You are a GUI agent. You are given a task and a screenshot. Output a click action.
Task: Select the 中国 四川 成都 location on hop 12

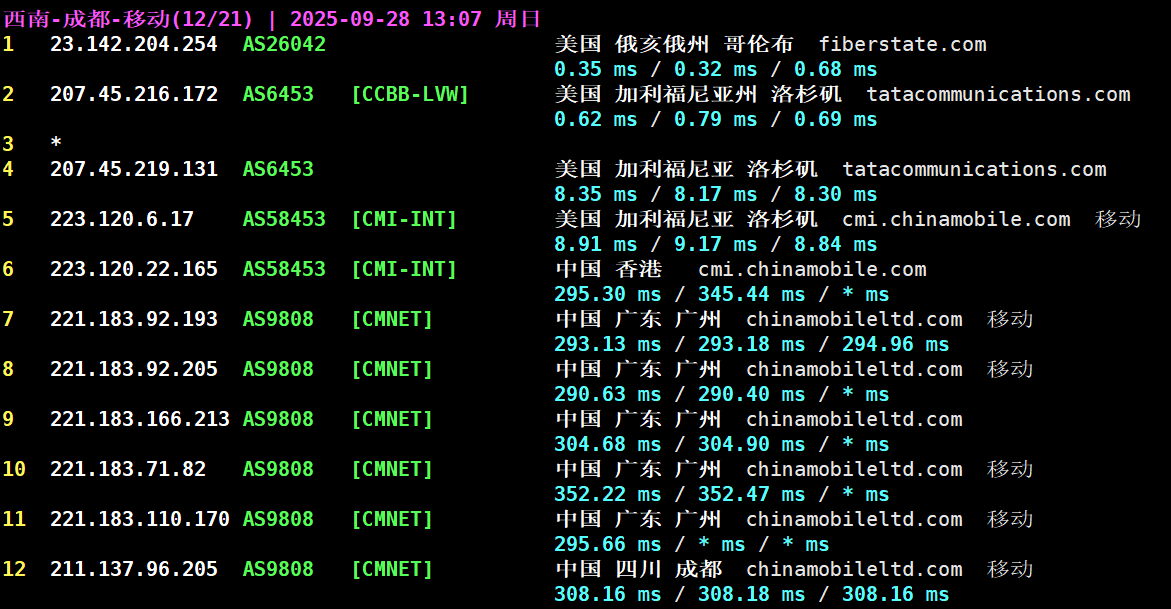pos(639,569)
